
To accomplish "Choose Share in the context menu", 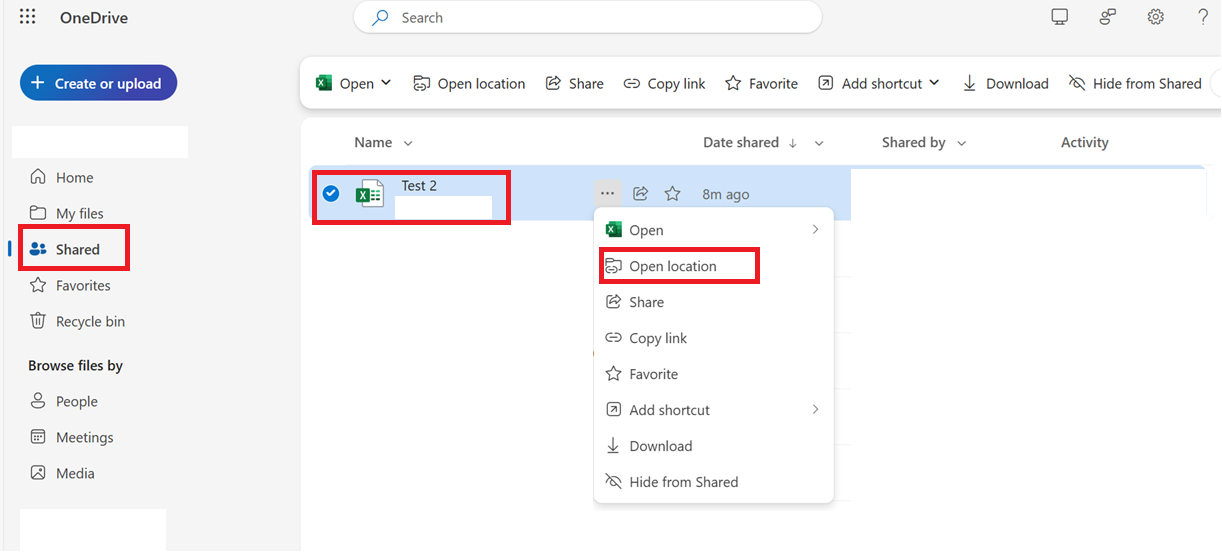I will (x=714, y=302).
